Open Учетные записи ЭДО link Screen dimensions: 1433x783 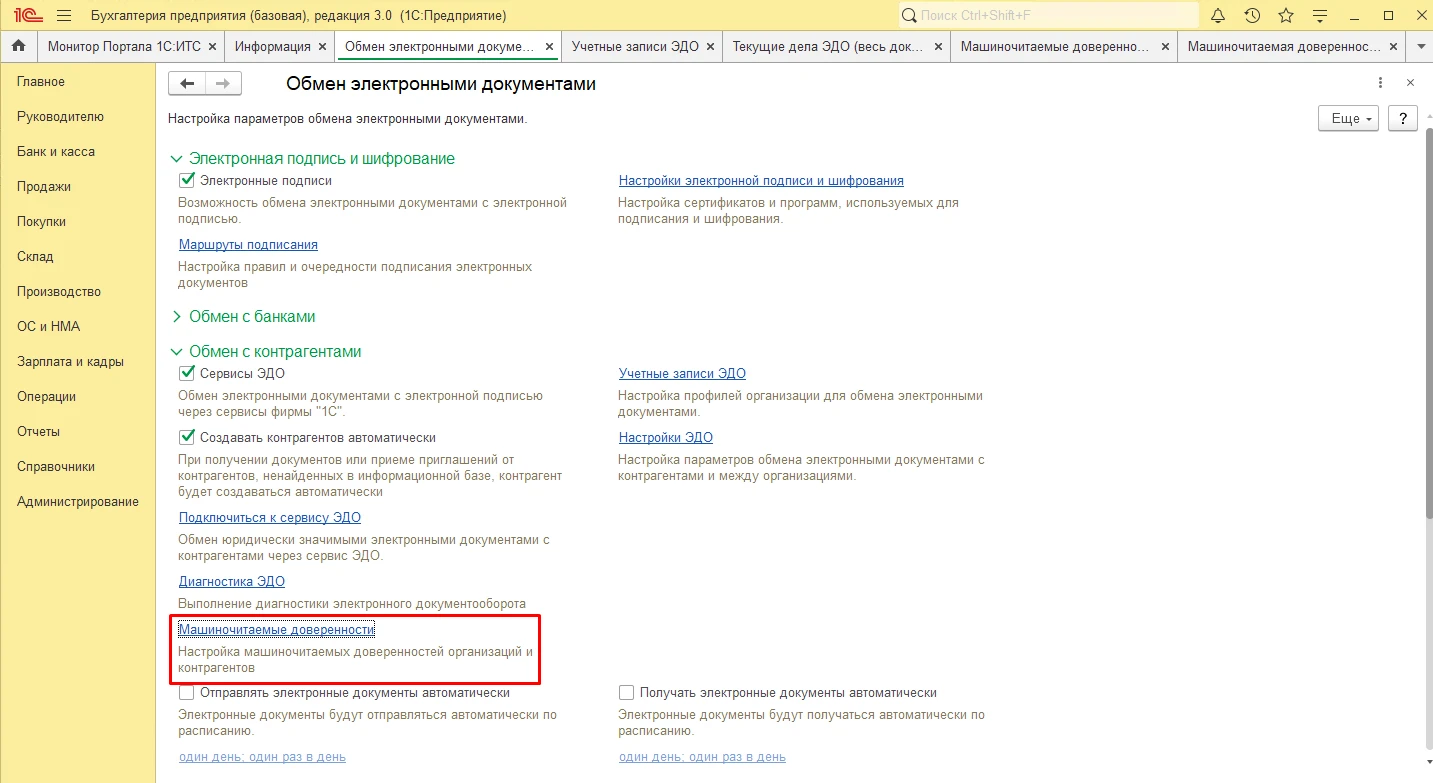(x=682, y=374)
